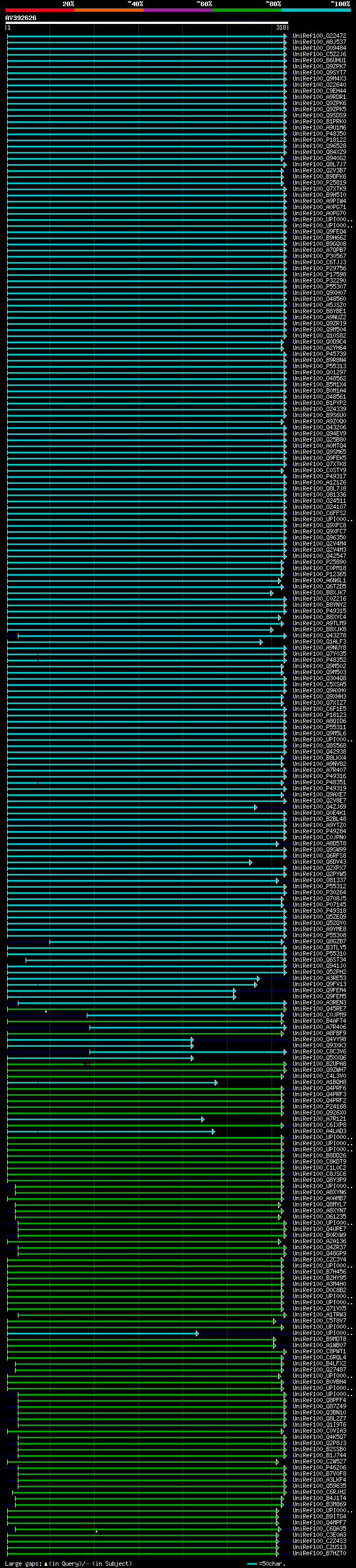Select hit UniRef100_P24168

[319, 1106]
